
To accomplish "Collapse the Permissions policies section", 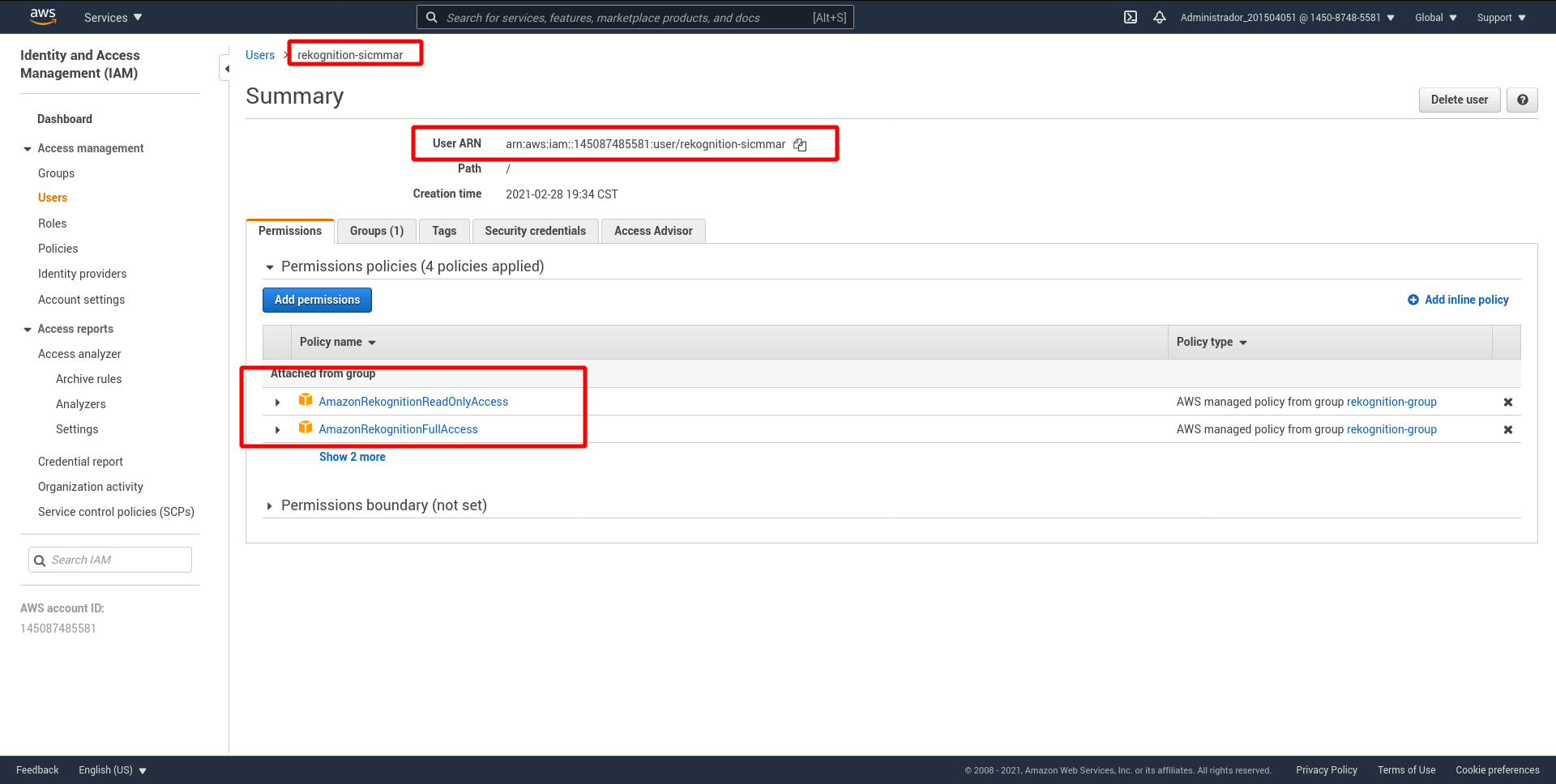I will pos(270,267).
